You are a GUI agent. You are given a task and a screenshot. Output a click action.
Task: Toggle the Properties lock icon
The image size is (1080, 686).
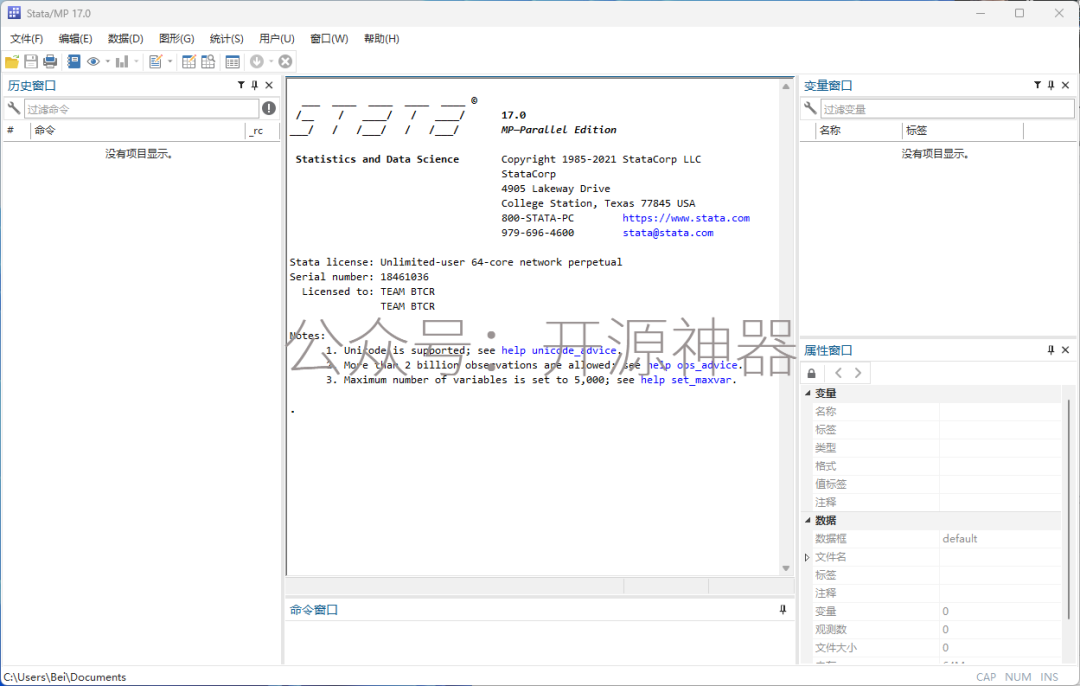[x=811, y=373]
